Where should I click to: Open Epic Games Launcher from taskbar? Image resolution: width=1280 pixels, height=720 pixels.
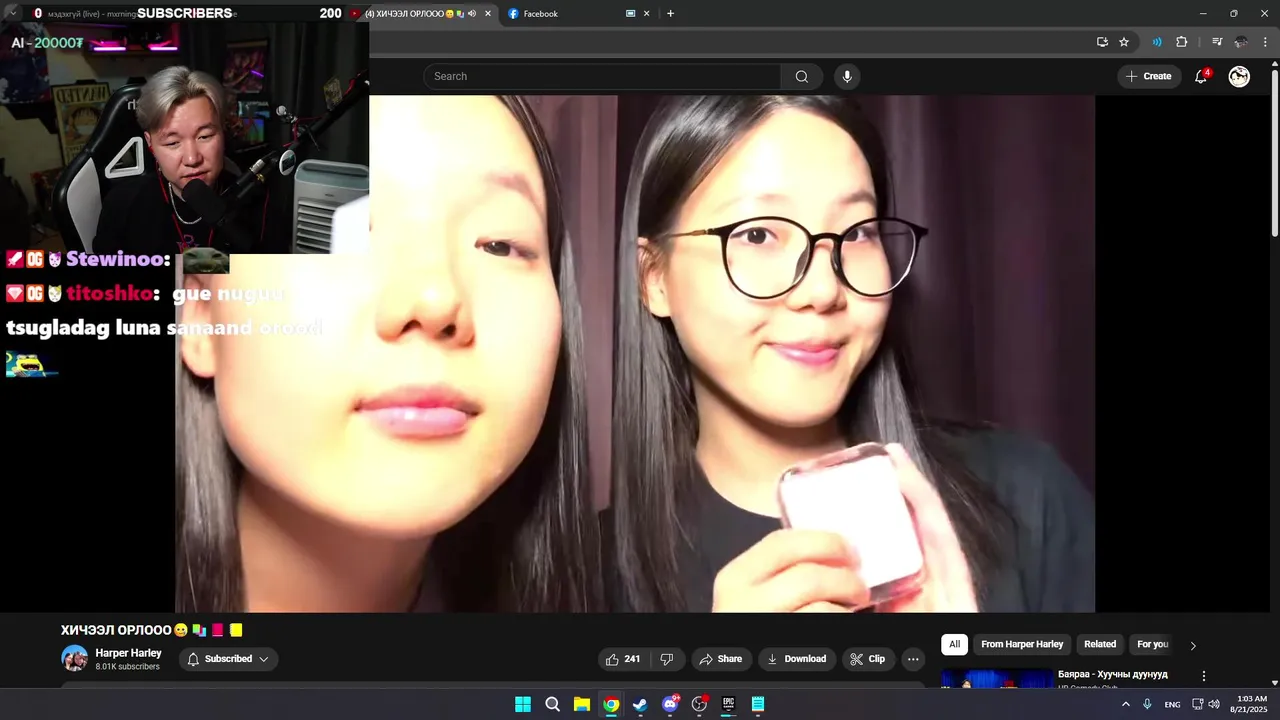click(729, 704)
